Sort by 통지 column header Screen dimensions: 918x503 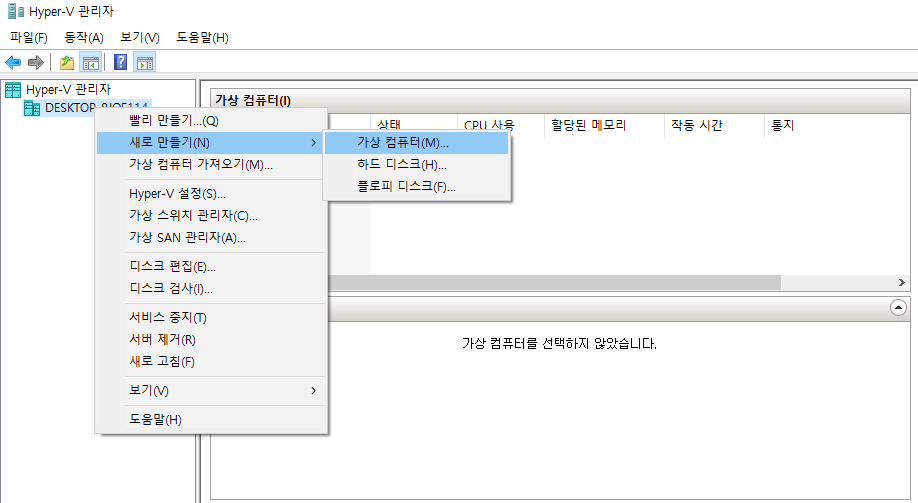[x=782, y=125]
